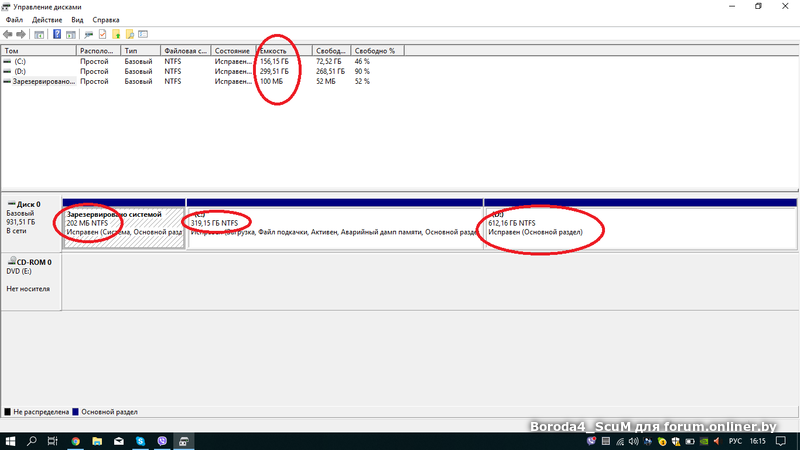Open the Mail app from the taskbar
Image resolution: width=800 pixels, height=450 pixels.
click(119, 441)
